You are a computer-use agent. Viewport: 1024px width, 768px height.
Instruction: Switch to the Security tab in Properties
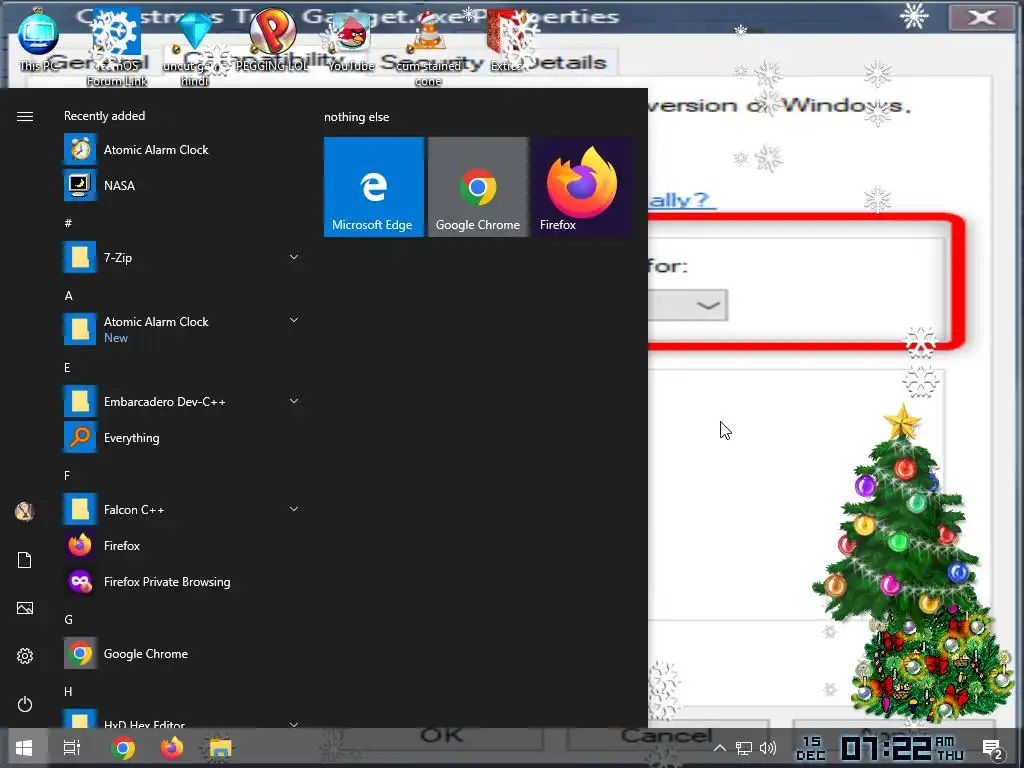(x=433, y=62)
